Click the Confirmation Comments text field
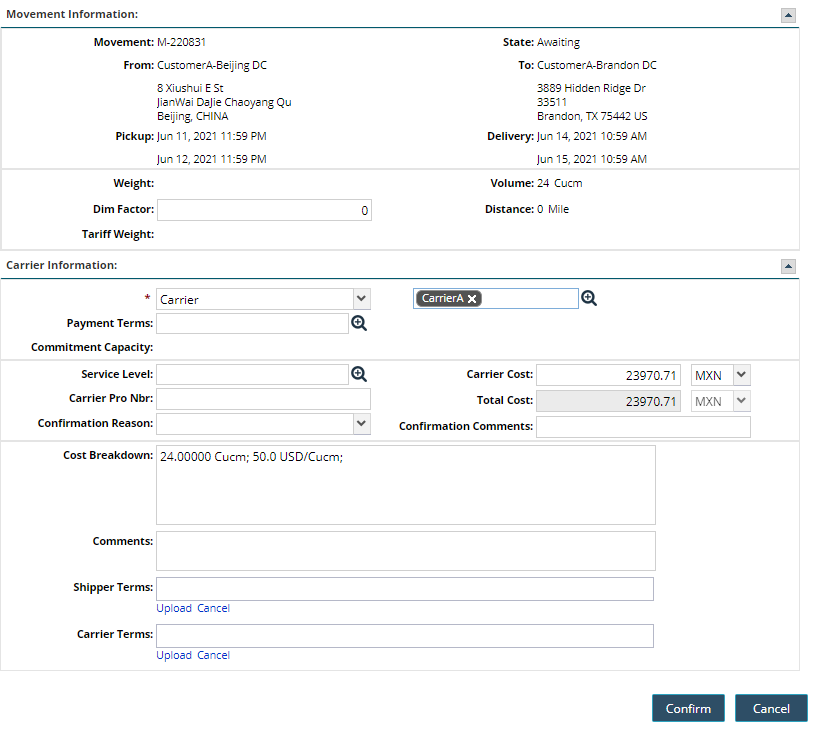The image size is (820, 730). (643, 427)
